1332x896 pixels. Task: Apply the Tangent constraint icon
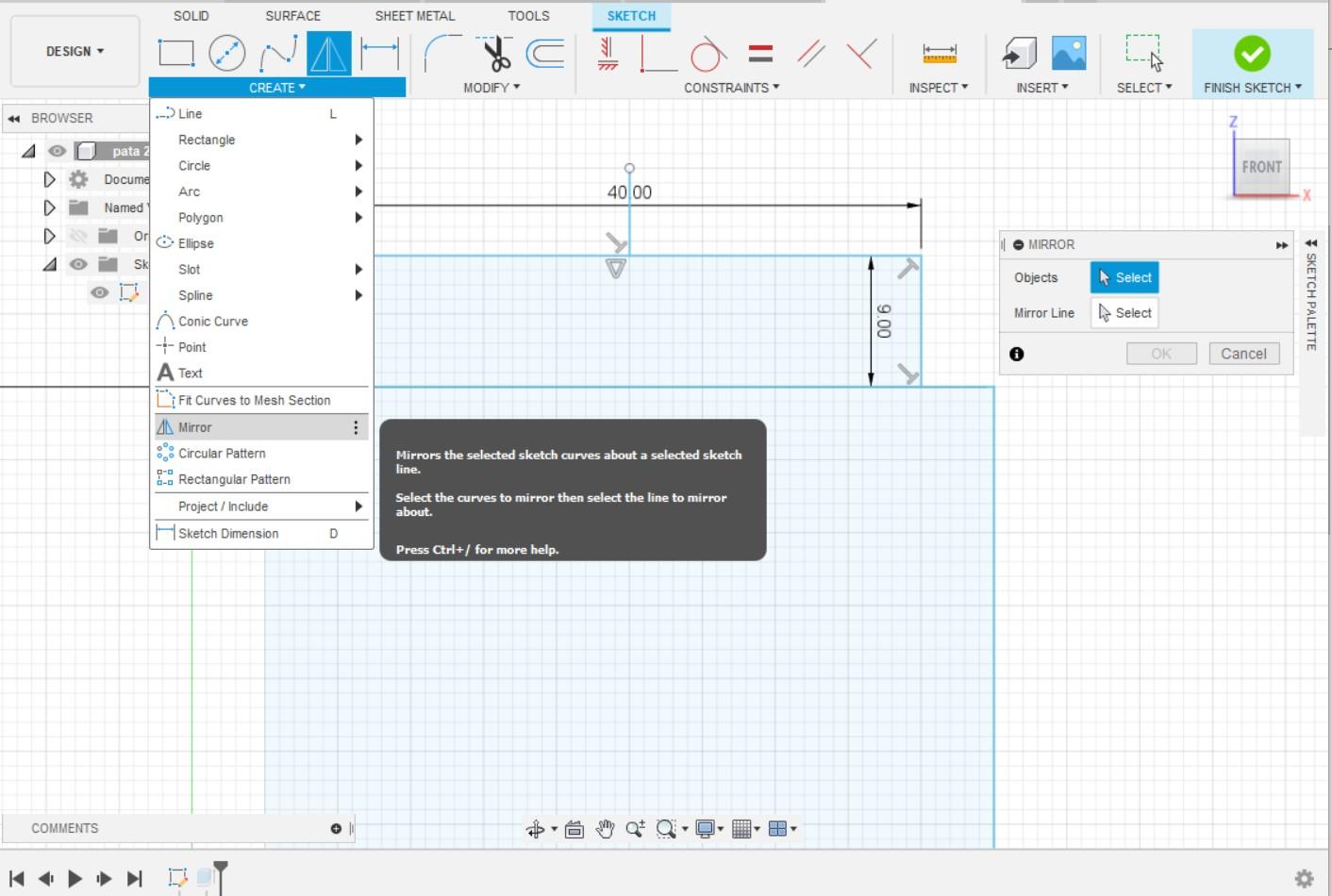pyautogui.click(x=708, y=54)
